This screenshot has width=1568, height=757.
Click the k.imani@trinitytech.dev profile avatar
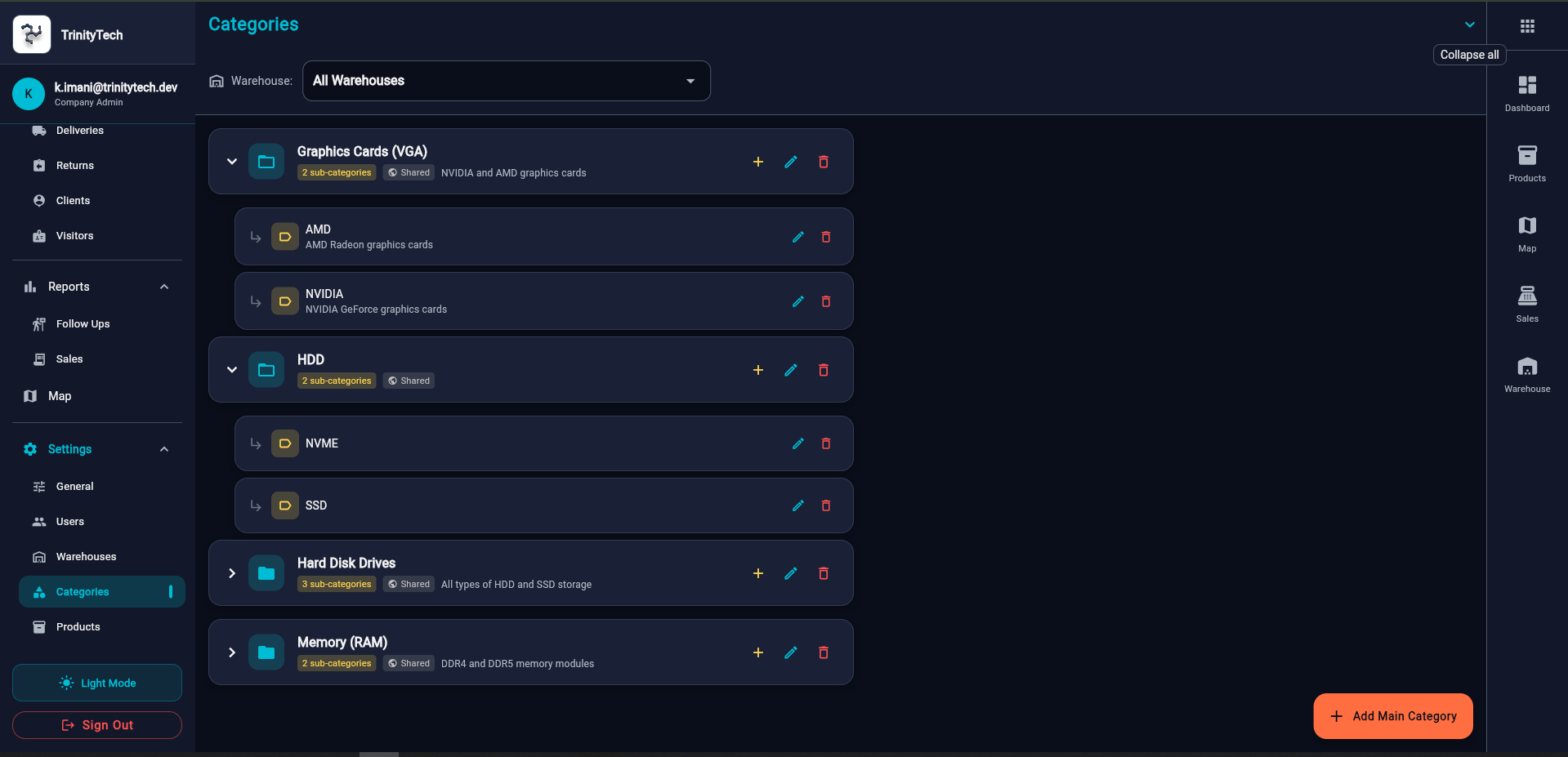(x=28, y=94)
